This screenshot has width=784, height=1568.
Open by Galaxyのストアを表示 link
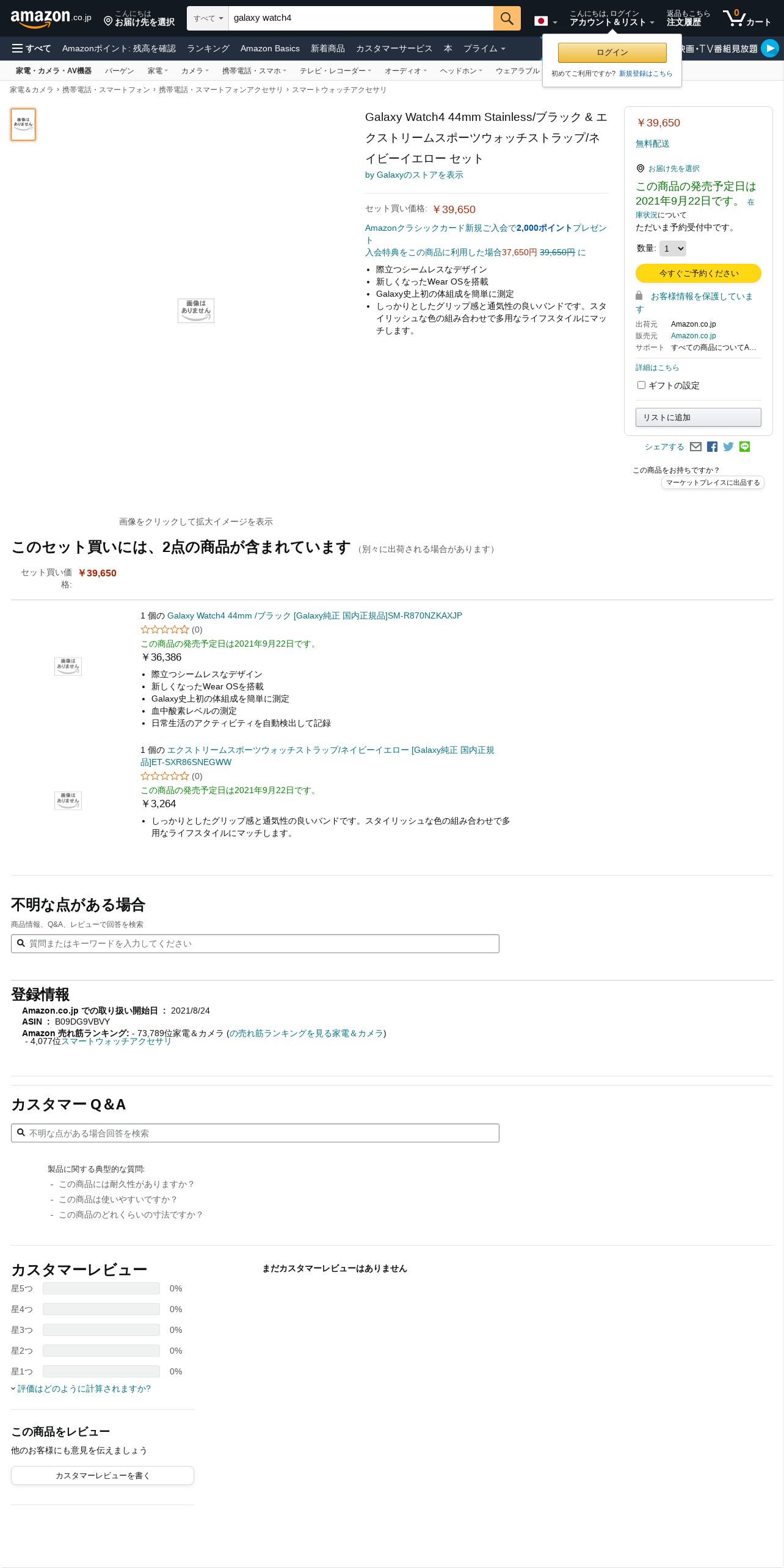coord(414,175)
